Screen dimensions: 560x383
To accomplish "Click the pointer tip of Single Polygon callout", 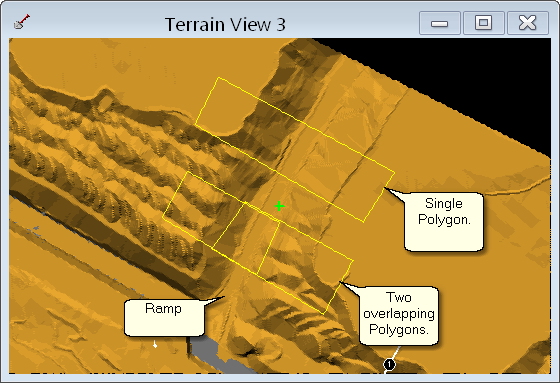I will coord(385,189).
